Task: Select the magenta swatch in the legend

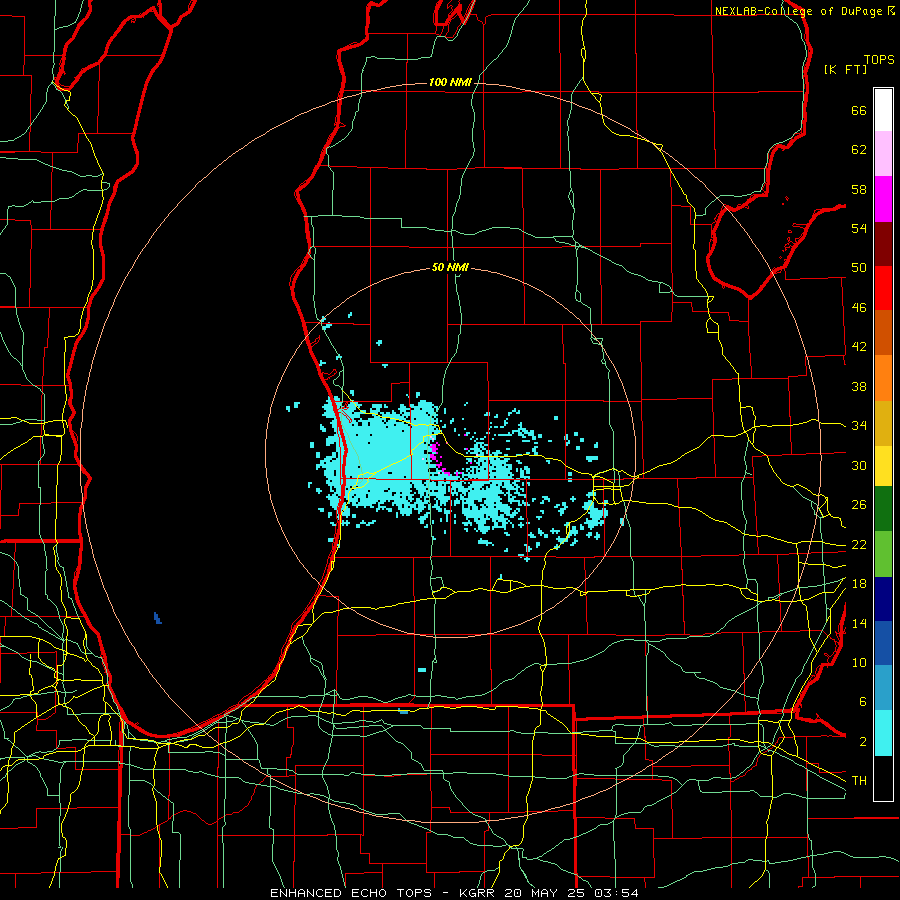Action: [883, 199]
